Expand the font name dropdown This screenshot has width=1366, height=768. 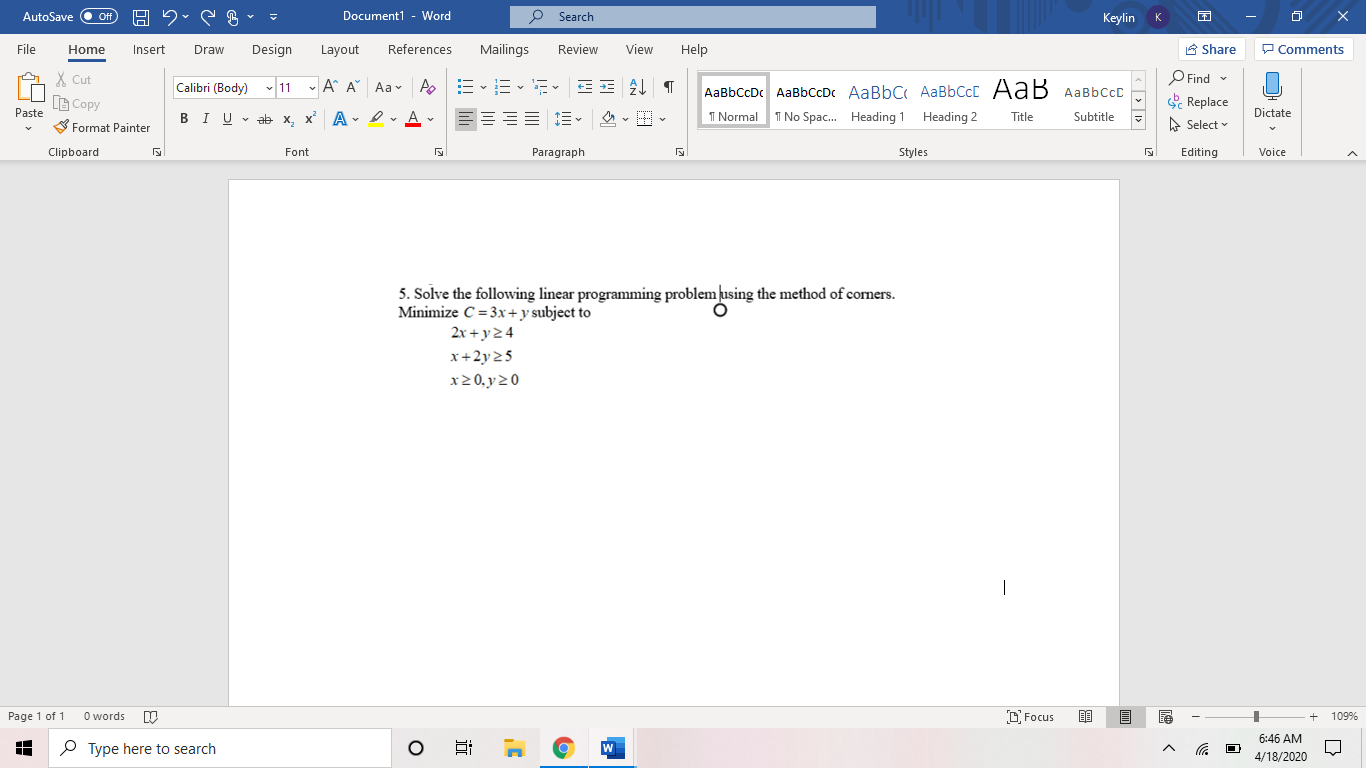270,87
